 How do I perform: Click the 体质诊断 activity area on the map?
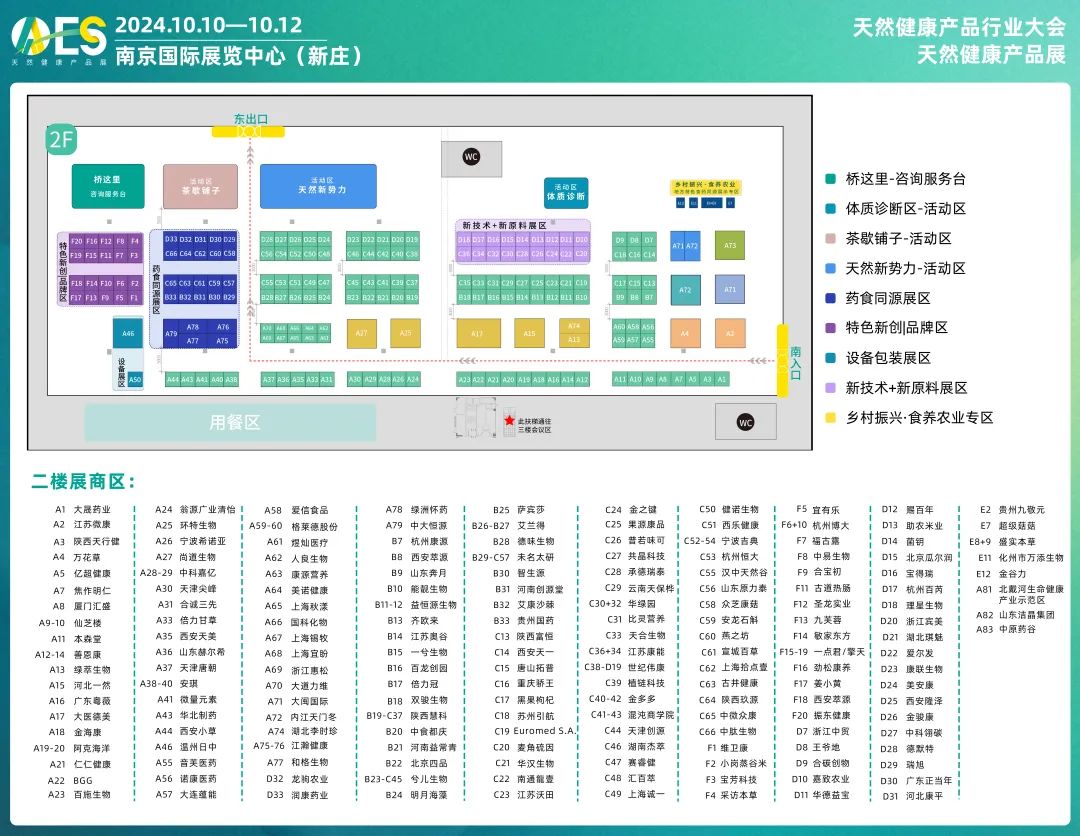pos(565,192)
